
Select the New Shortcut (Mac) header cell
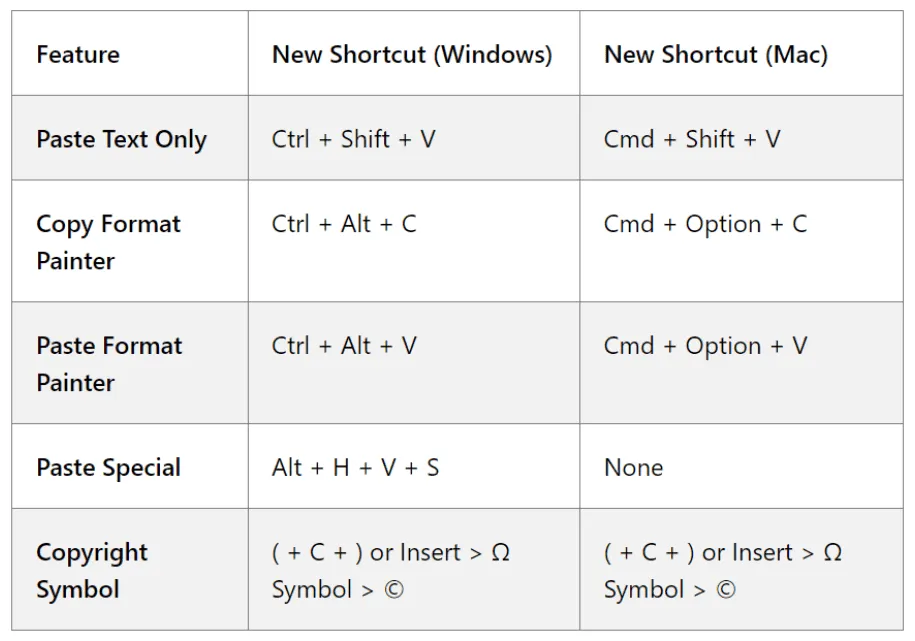[x=716, y=54]
